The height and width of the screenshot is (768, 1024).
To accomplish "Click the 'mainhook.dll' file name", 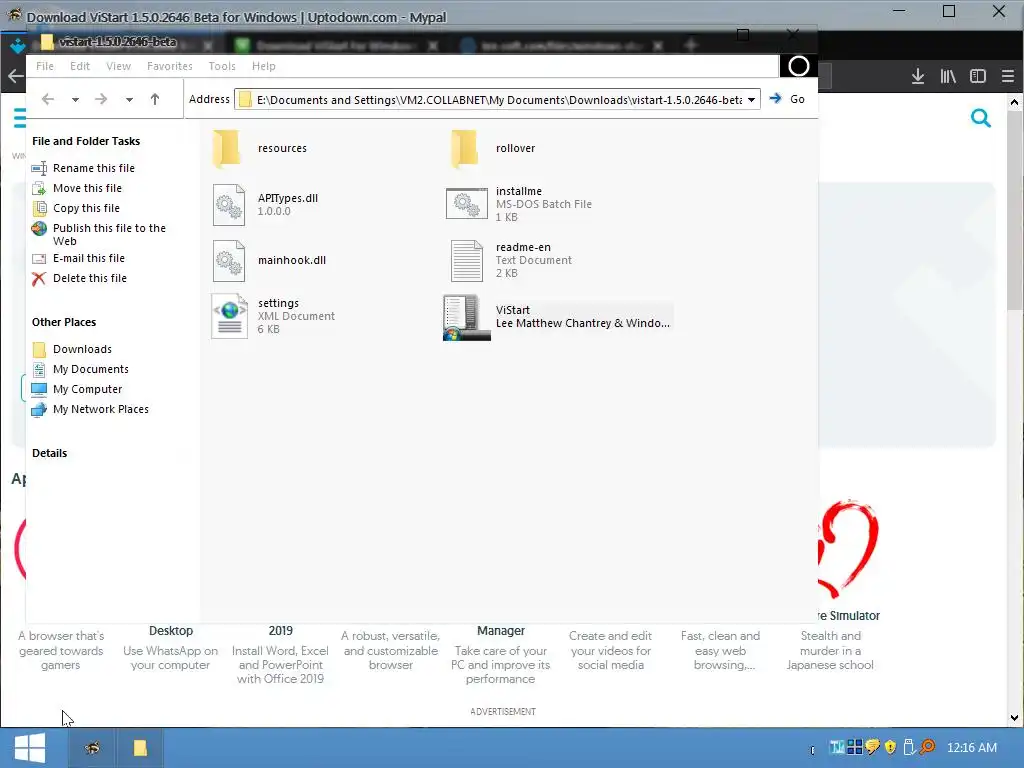I will [x=291, y=261].
